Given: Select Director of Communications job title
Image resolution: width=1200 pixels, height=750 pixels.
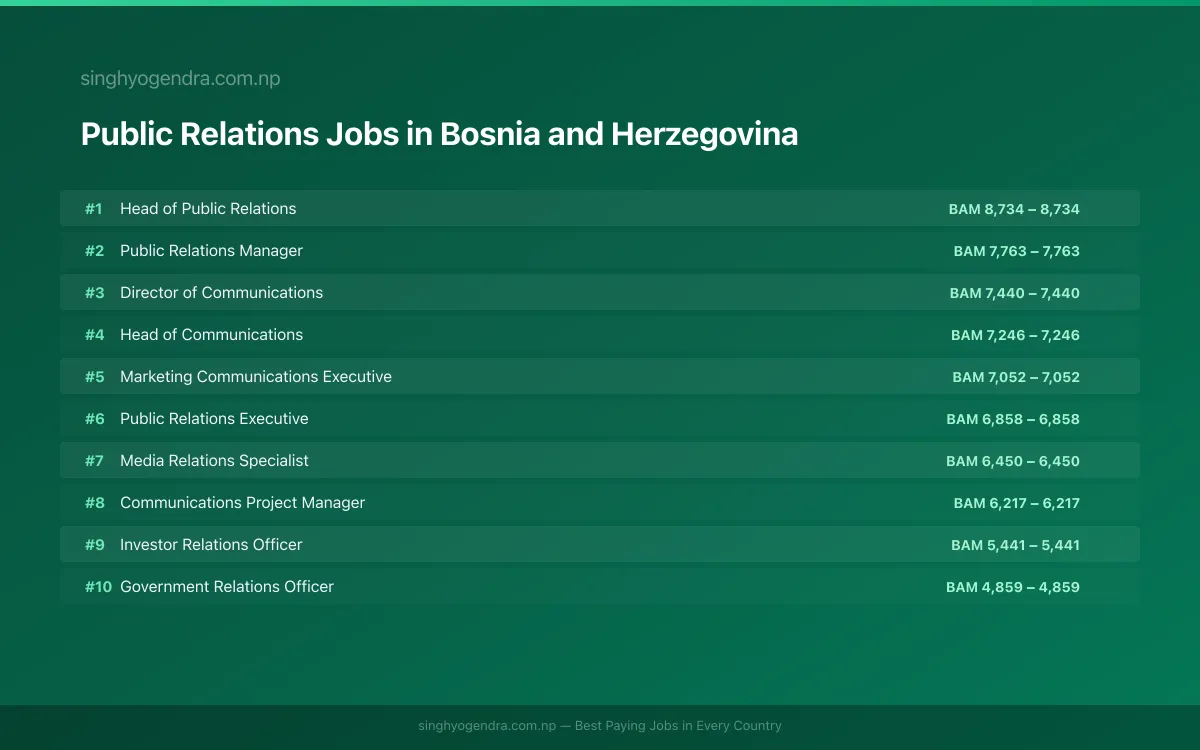Looking at the screenshot, I should pos(222,293).
